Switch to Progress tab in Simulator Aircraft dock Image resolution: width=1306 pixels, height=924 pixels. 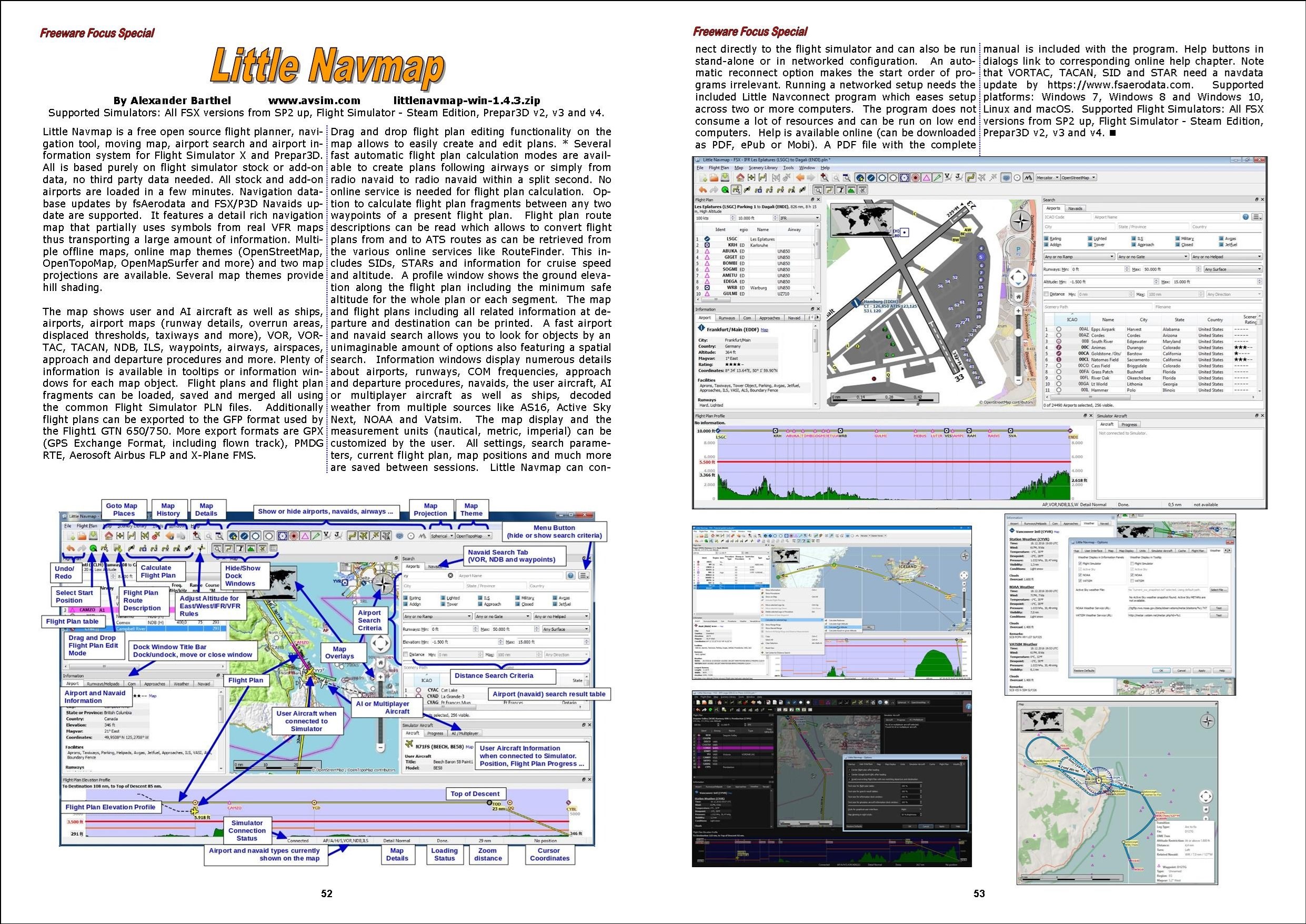point(1130,425)
